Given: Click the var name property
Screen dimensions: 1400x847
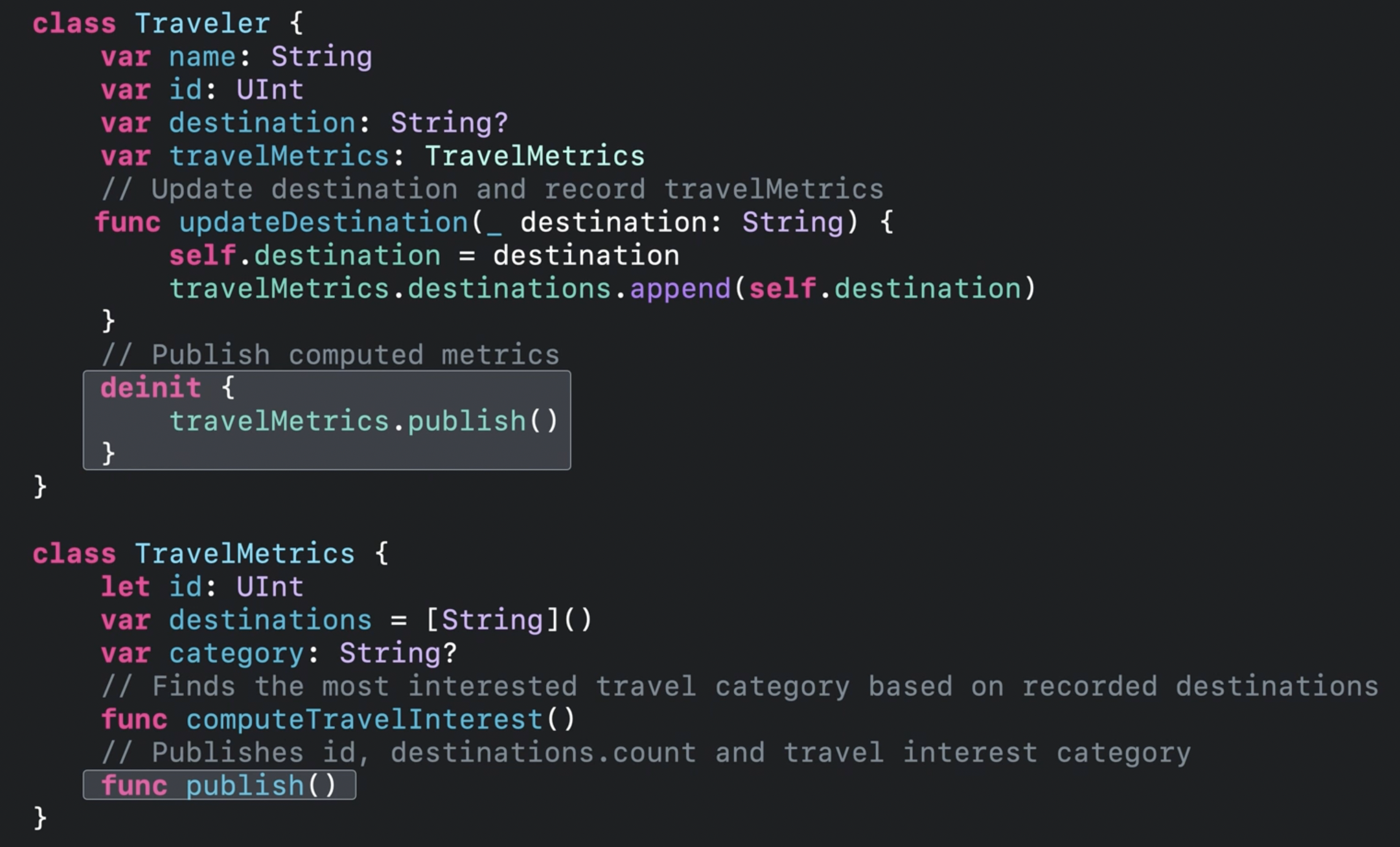Looking at the screenshot, I should click(202, 57).
